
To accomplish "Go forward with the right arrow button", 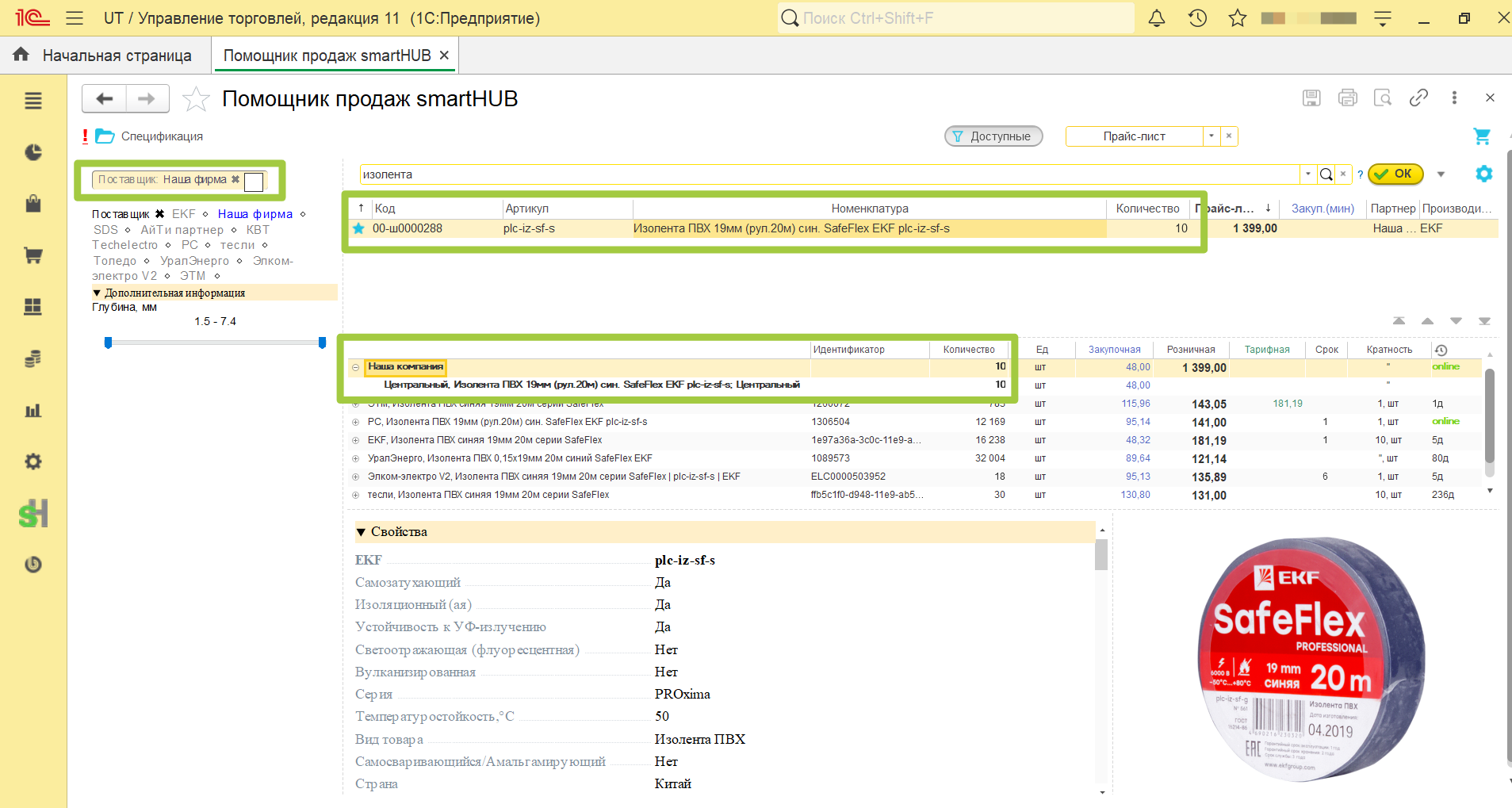I will (x=147, y=99).
